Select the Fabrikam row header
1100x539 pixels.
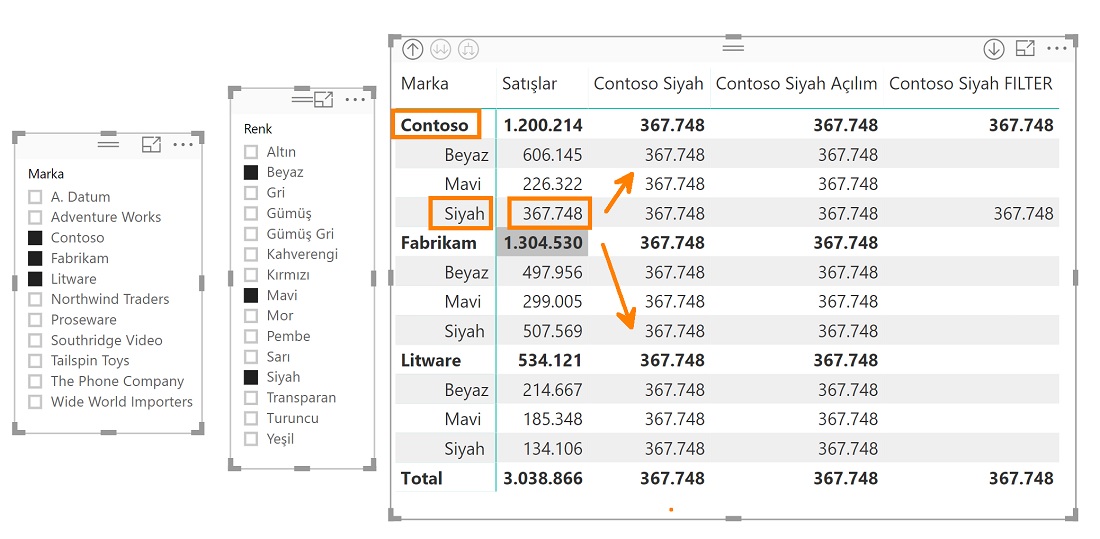[x=438, y=243]
